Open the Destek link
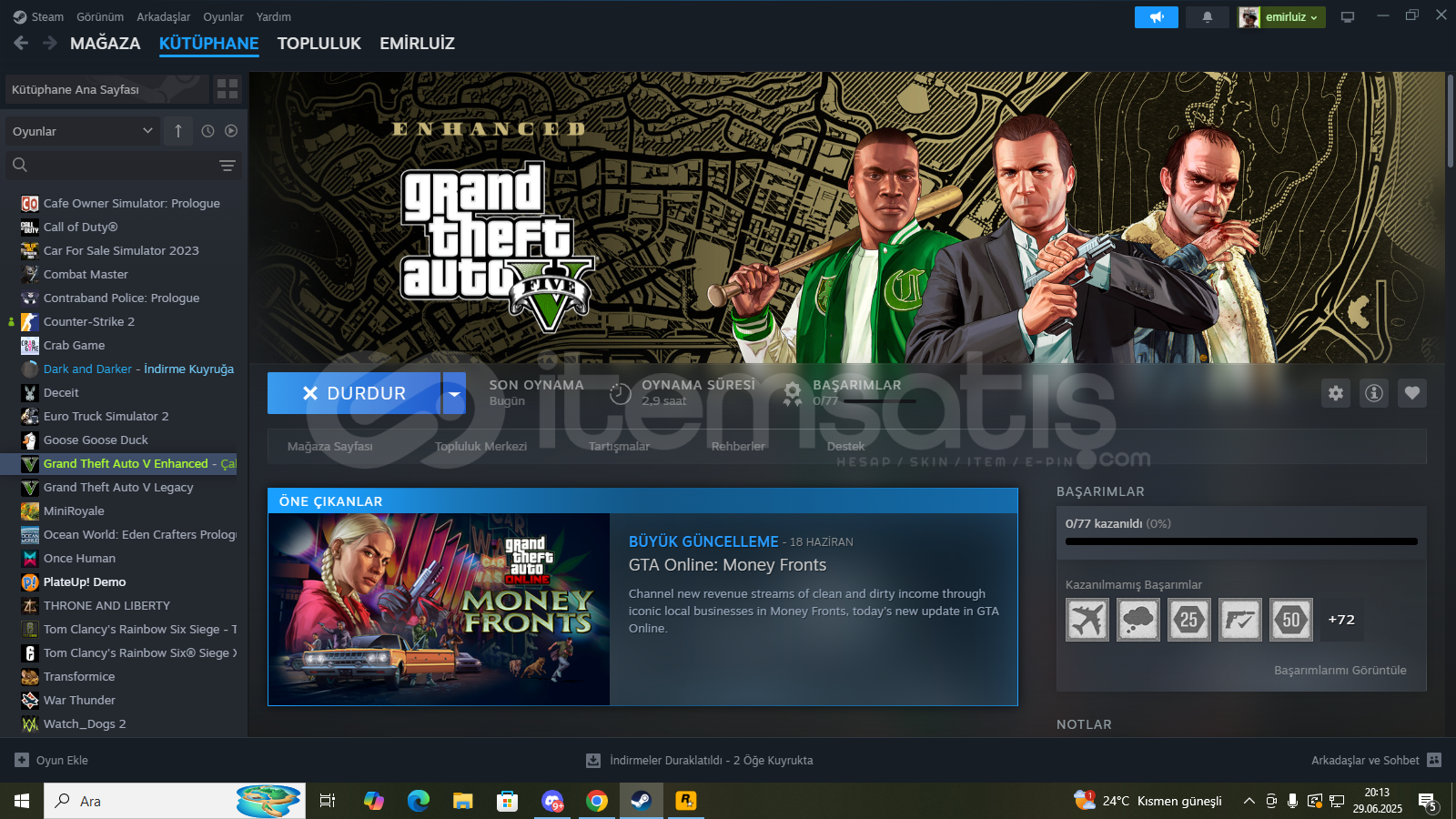The width and height of the screenshot is (1456, 819). 845,446
